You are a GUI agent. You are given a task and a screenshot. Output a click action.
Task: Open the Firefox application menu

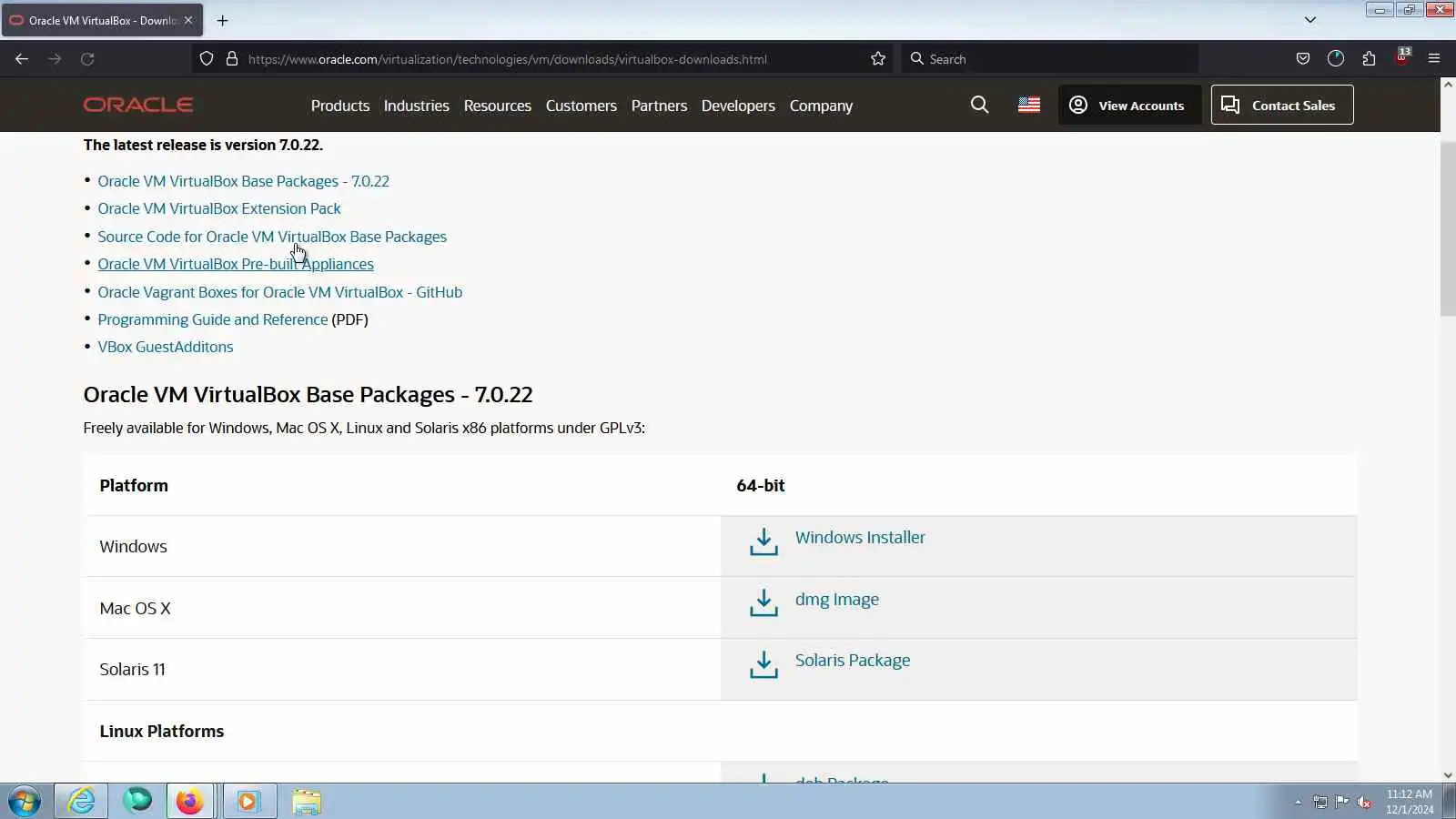[x=1434, y=59]
